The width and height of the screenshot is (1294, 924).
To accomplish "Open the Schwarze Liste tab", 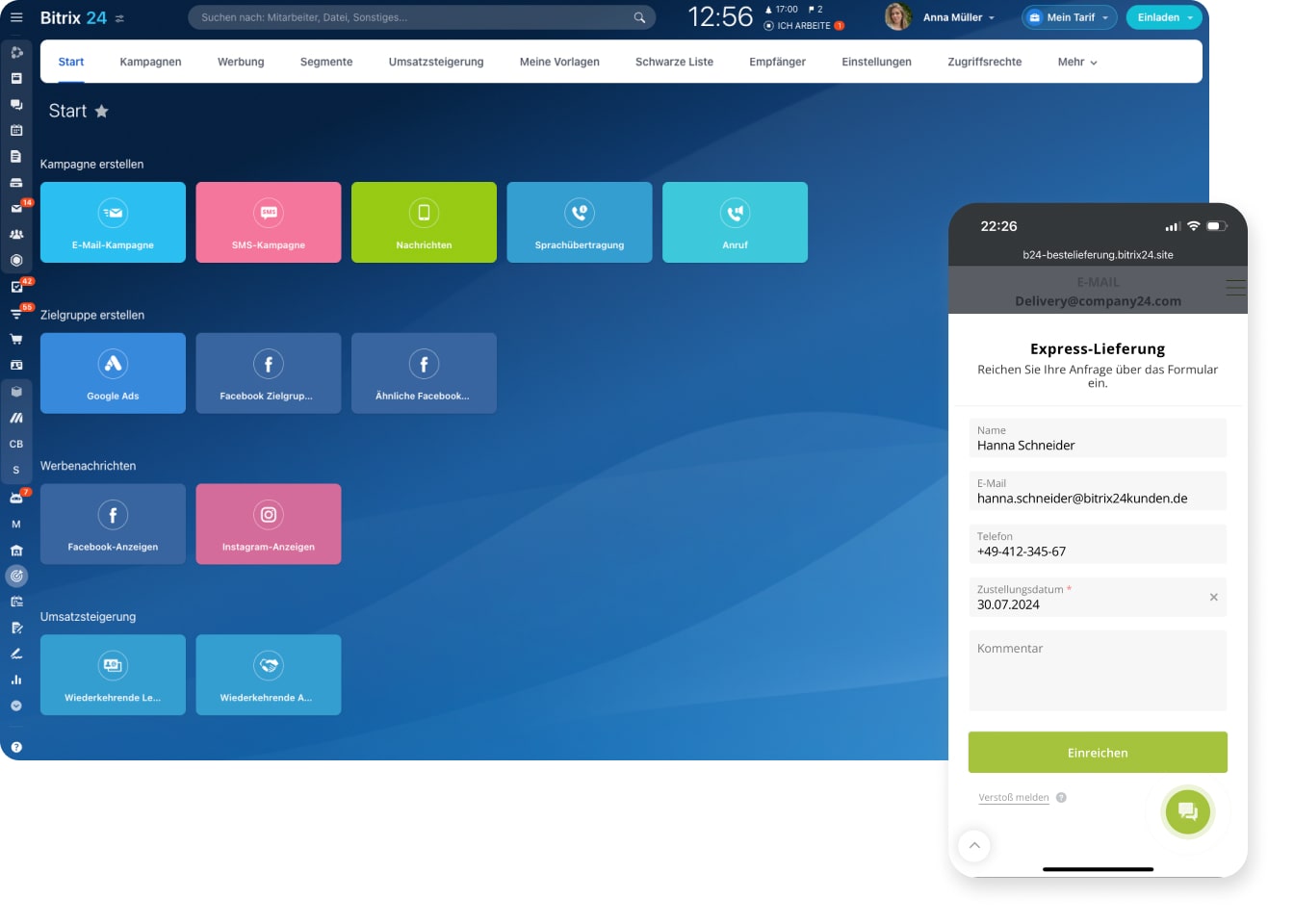I will point(673,61).
